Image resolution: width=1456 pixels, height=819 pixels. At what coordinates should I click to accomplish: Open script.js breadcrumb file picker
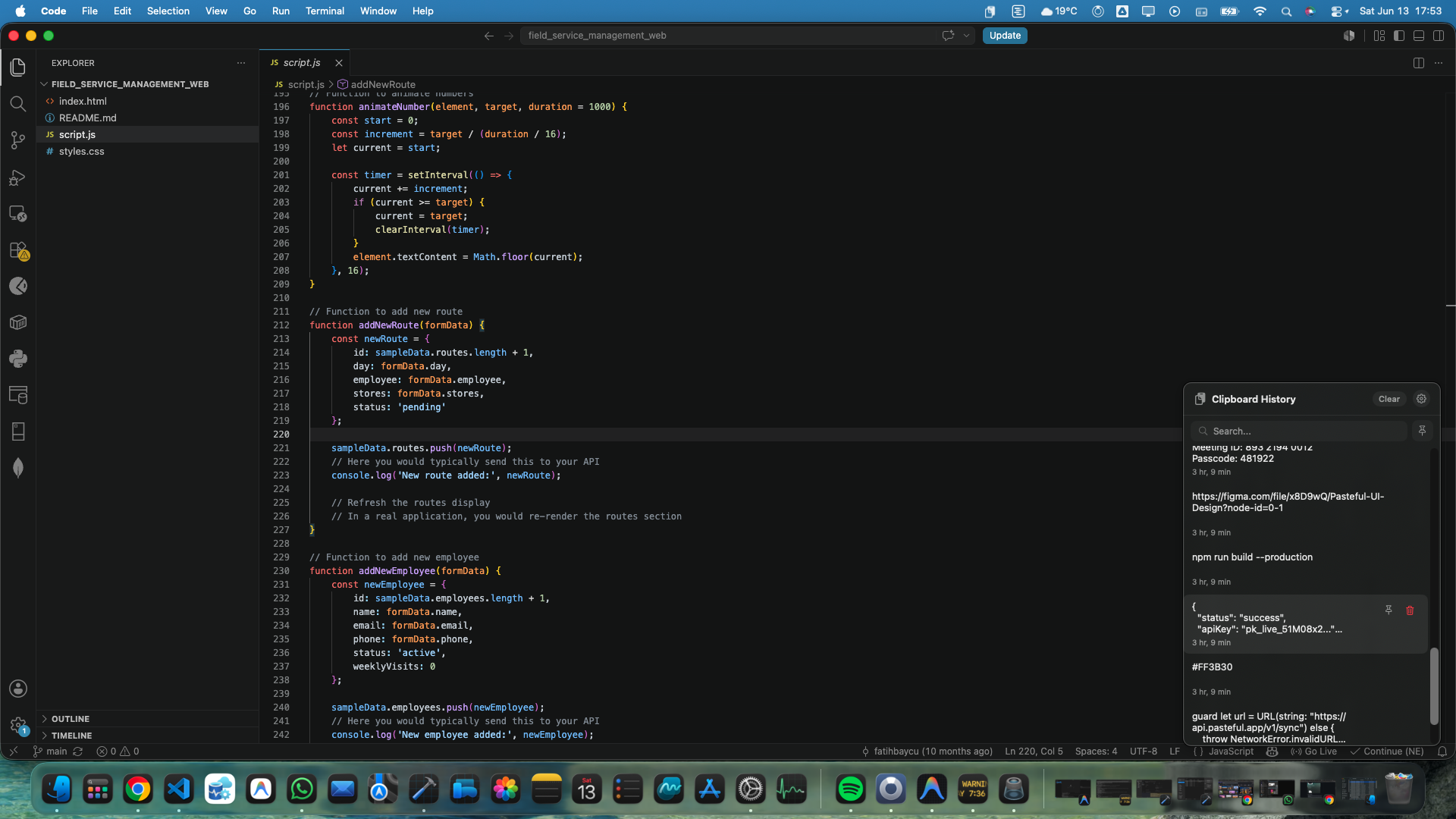(300, 84)
